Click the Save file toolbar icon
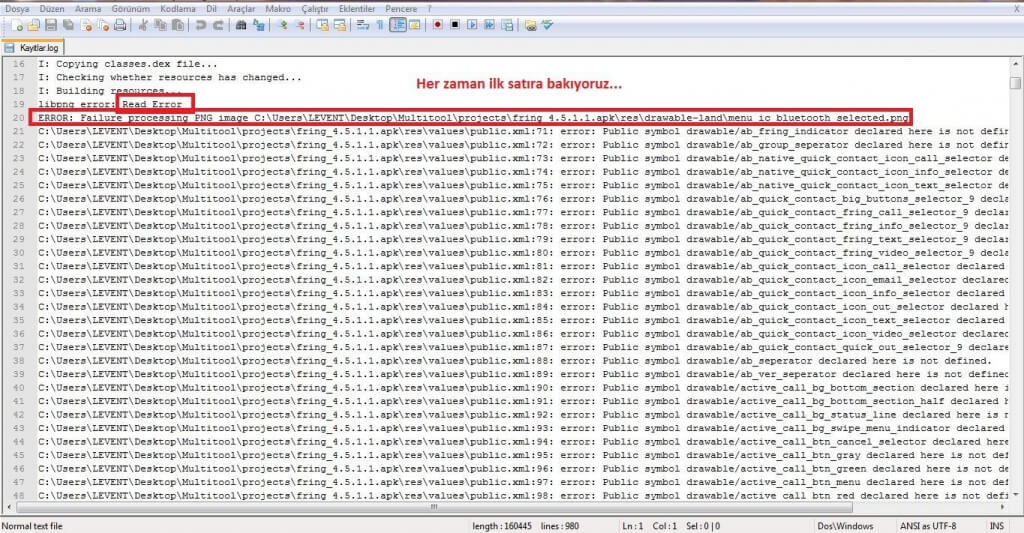The height and width of the screenshot is (533, 1024). [x=50, y=25]
